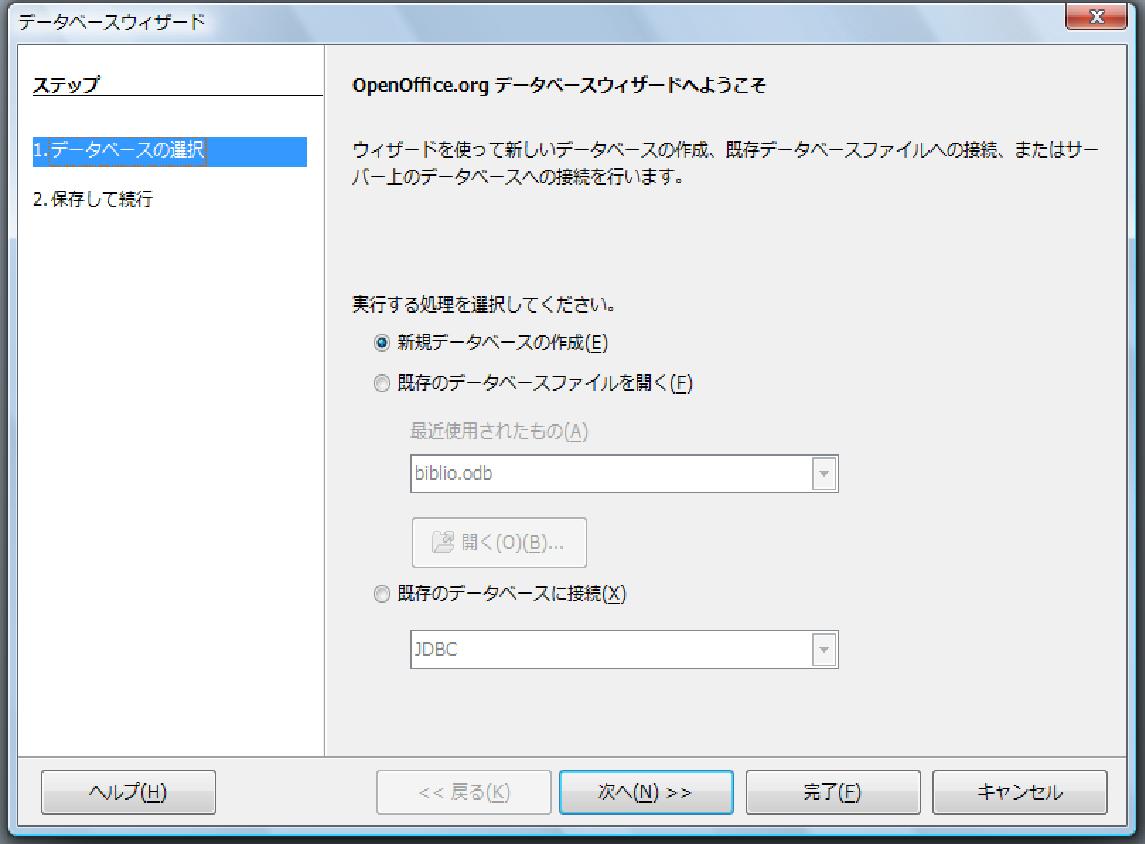Click the 完了(F) finish button
The height and width of the screenshot is (844, 1145).
832,793
